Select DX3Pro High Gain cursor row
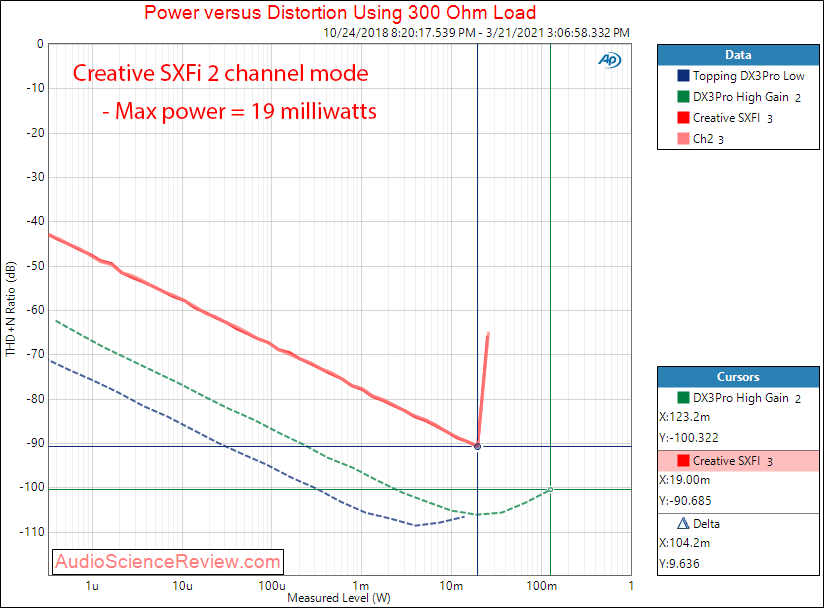824x608 pixels. point(738,398)
